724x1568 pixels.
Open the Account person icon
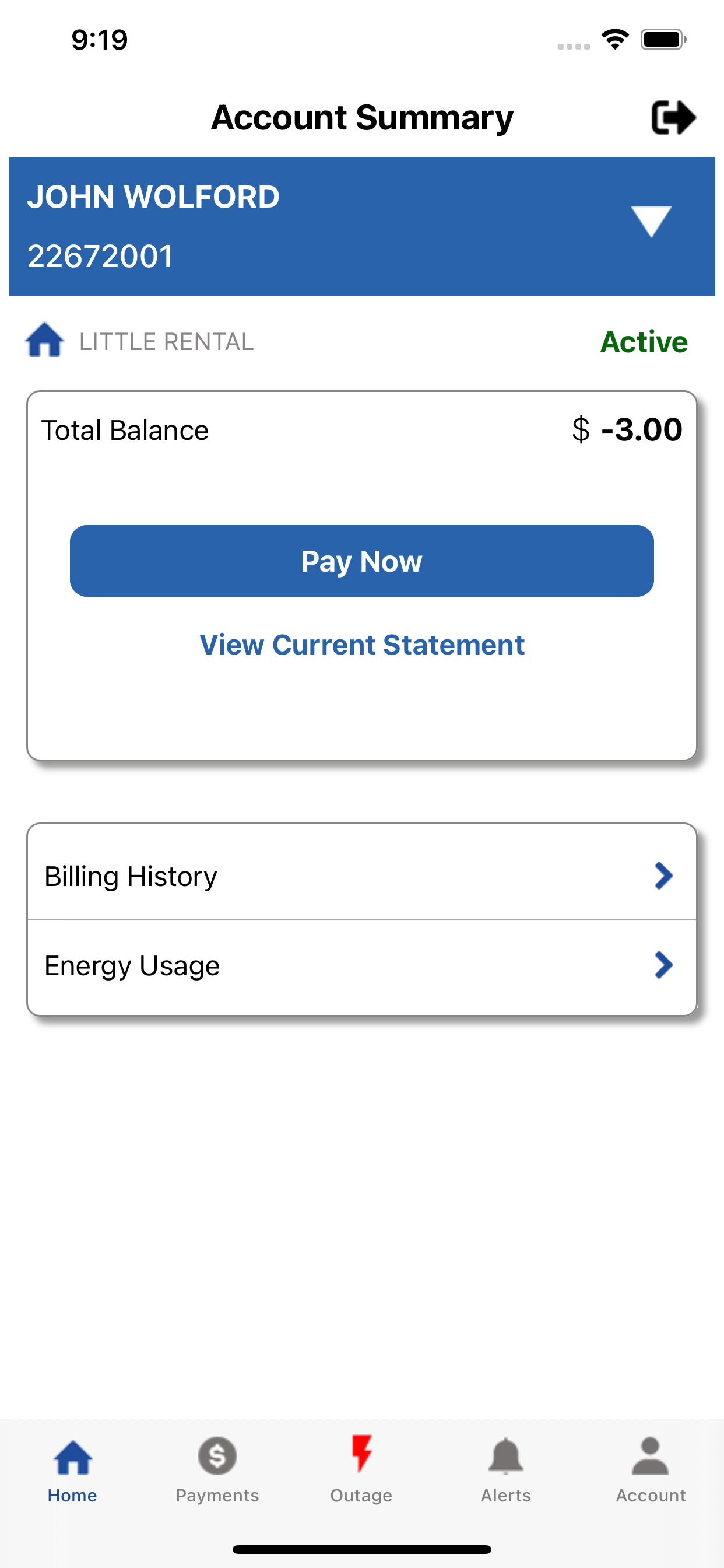pyautogui.click(x=651, y=1456)
